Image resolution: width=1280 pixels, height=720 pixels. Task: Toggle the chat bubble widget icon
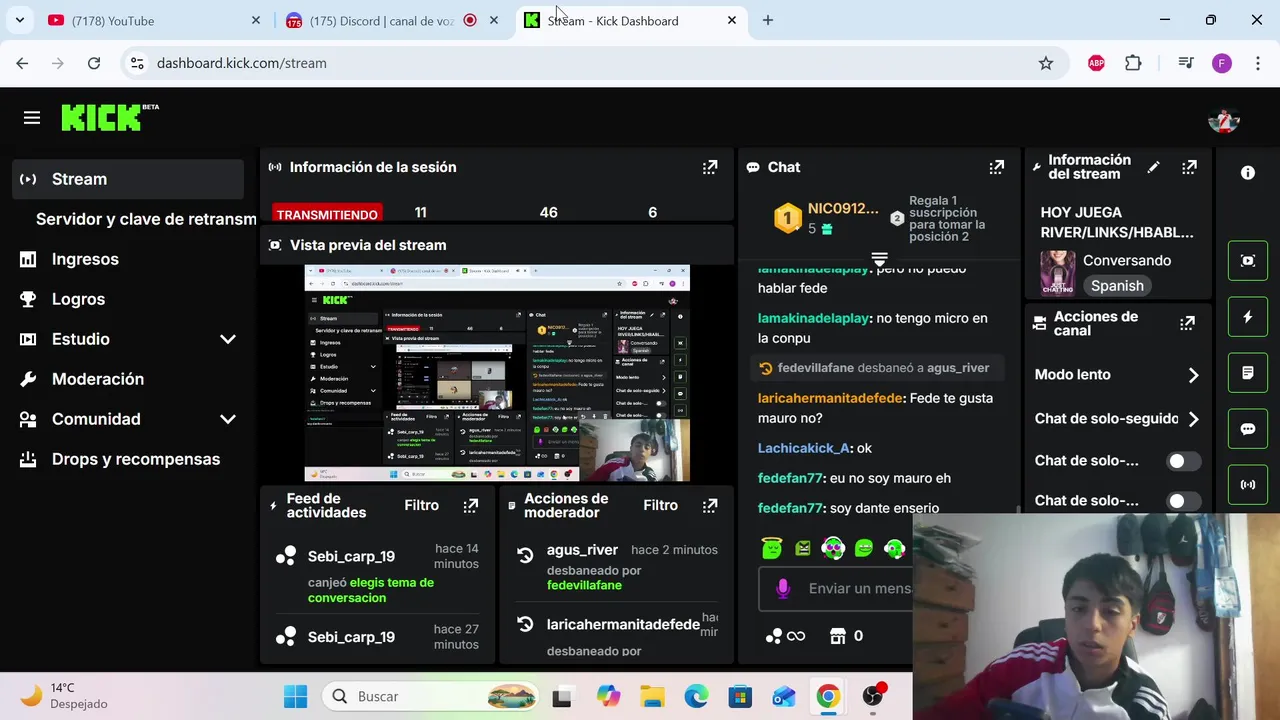(1248, 429)
